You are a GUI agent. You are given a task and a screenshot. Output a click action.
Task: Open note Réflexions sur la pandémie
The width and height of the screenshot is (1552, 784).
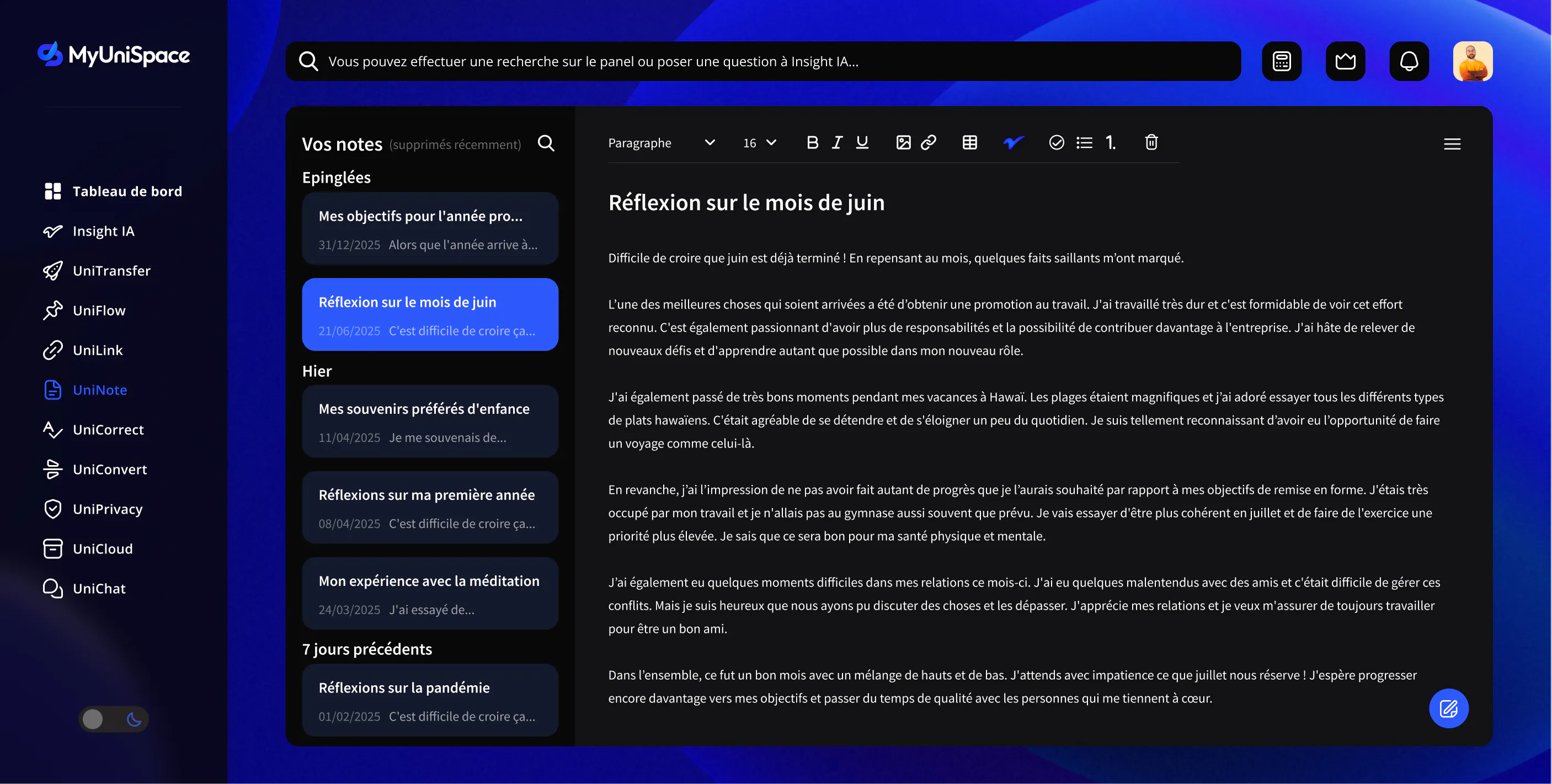pyautogui.click(x=430, y=700)
